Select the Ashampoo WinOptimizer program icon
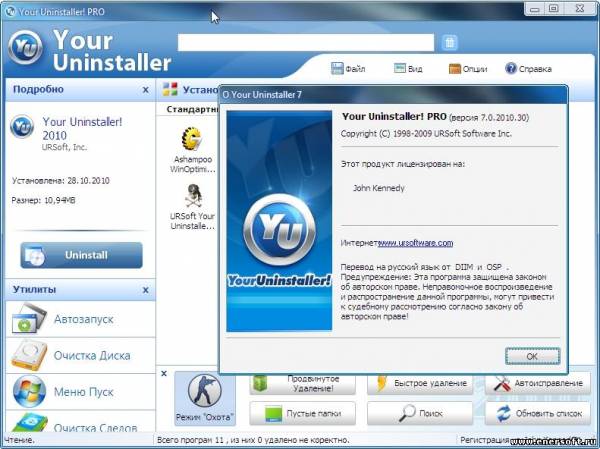This screenshot has width=600, height=449. point(192,150)
